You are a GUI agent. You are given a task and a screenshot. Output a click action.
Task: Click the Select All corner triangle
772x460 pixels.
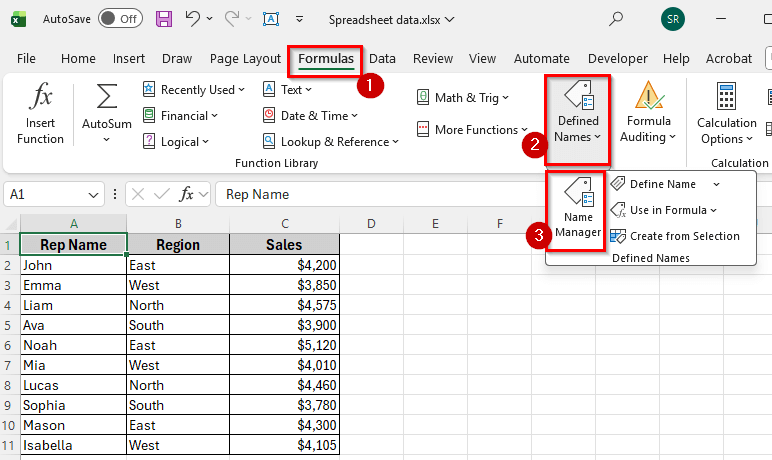point(10,224)
